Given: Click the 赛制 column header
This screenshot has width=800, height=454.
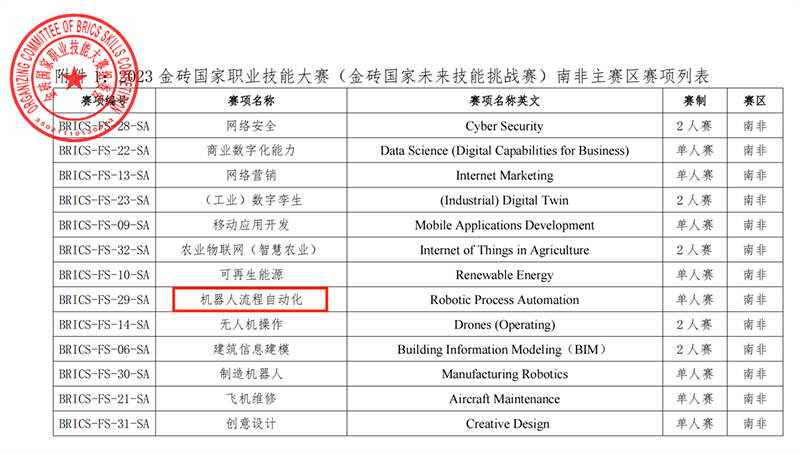Looking at the screenshot, I should tap(695, 102).
